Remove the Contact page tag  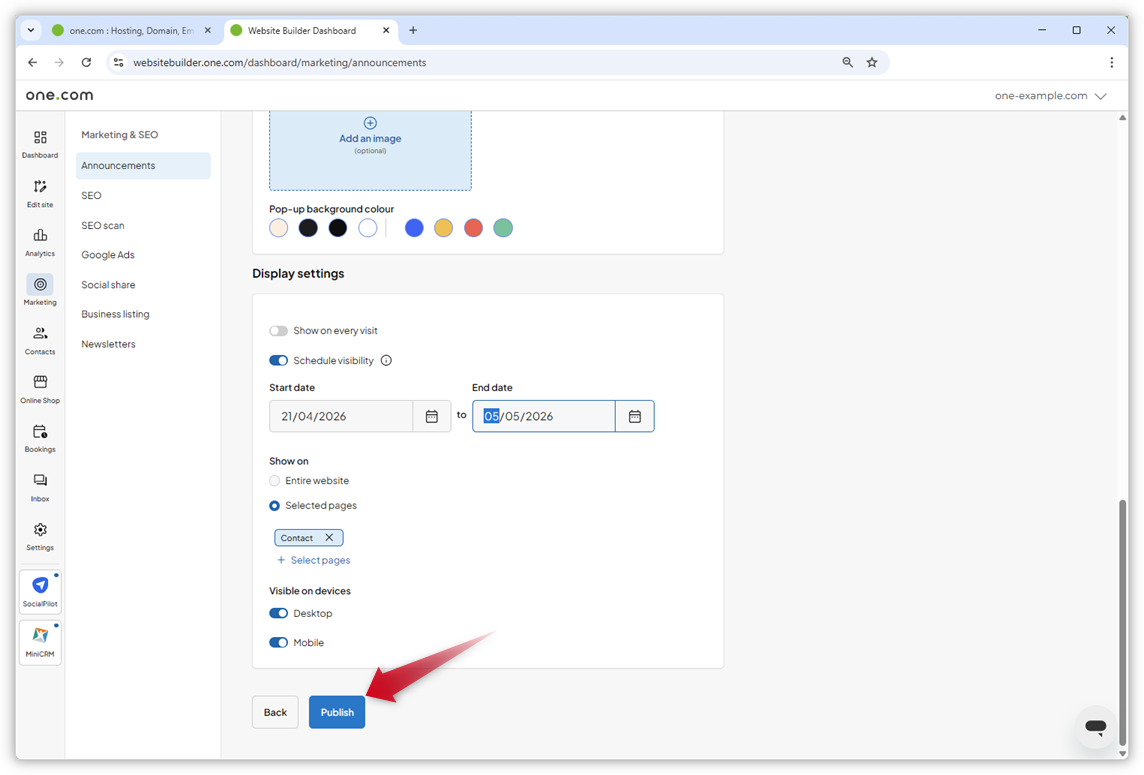331,537
